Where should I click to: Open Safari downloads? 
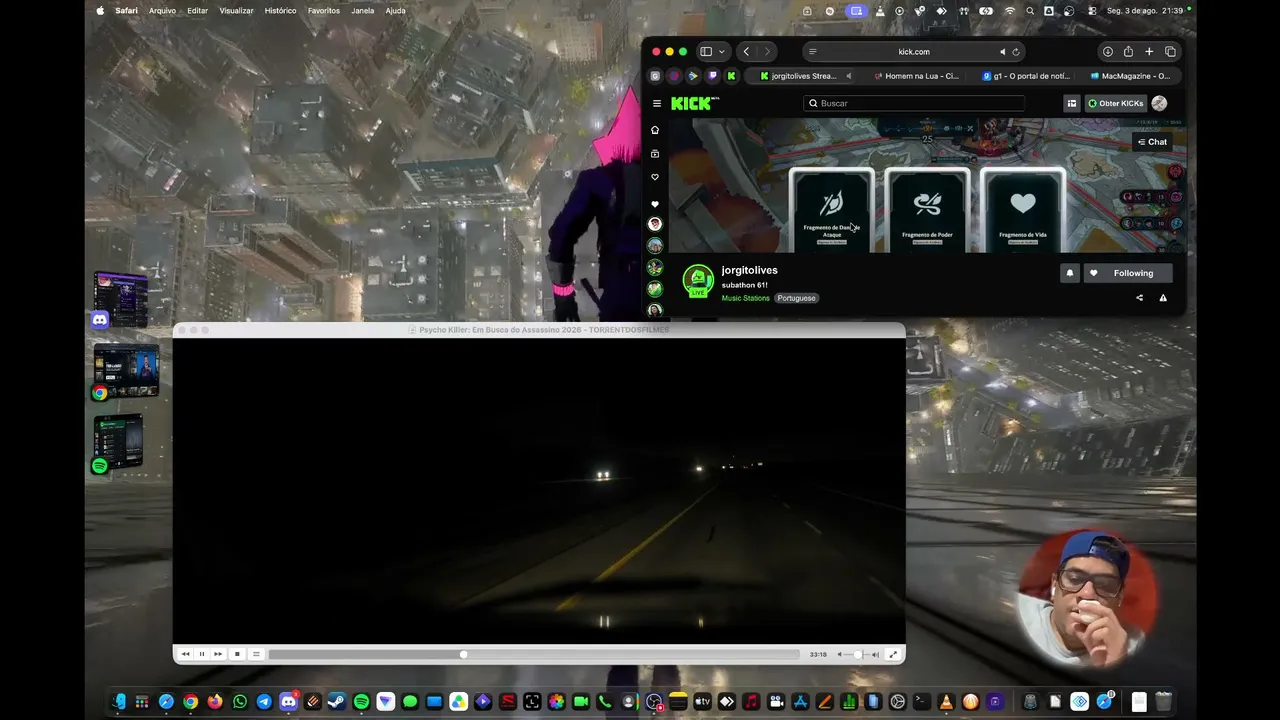click(1108, 52)
